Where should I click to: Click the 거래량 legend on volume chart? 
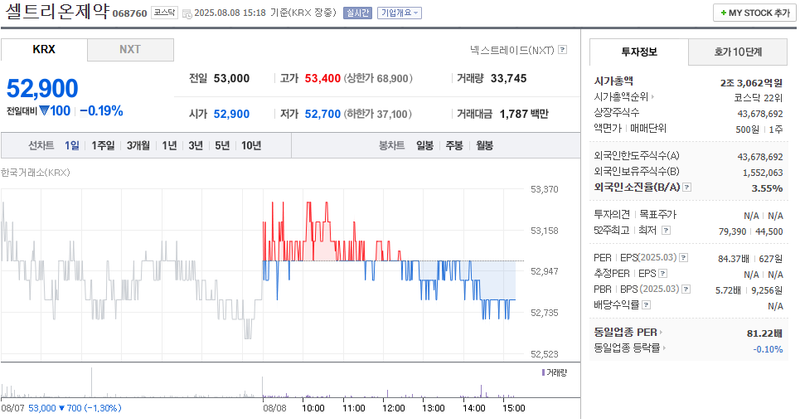554,373
